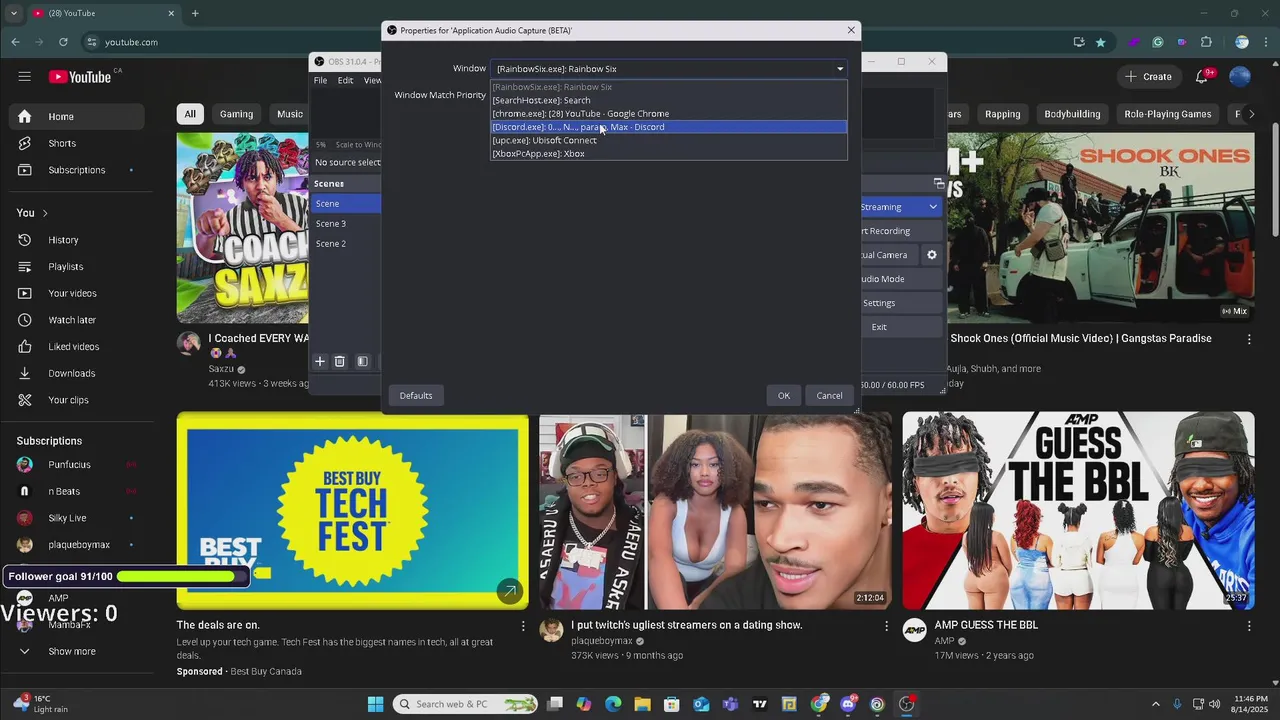1280x720 pixels.
Task: Click the OBS Exit button
Action: [x=900, y=327]
